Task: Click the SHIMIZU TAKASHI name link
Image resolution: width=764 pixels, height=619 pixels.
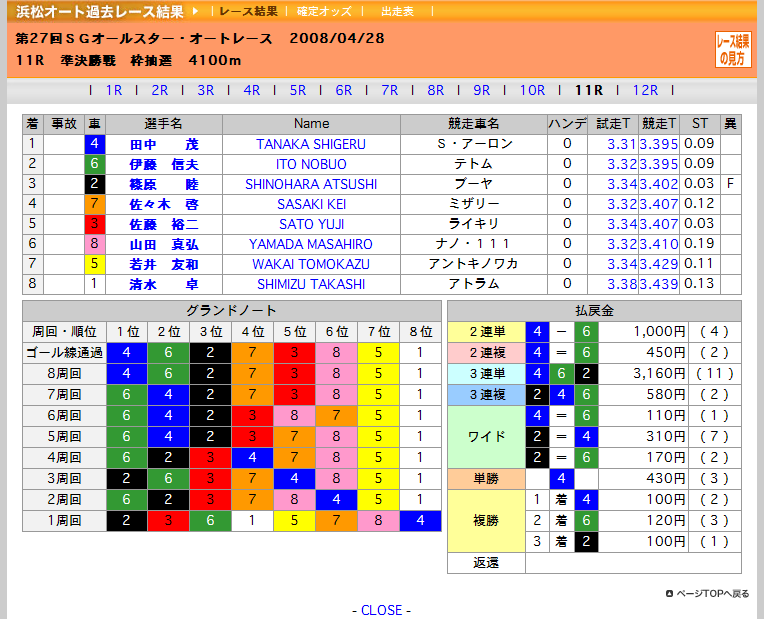Action: click(x=311, y=284)
